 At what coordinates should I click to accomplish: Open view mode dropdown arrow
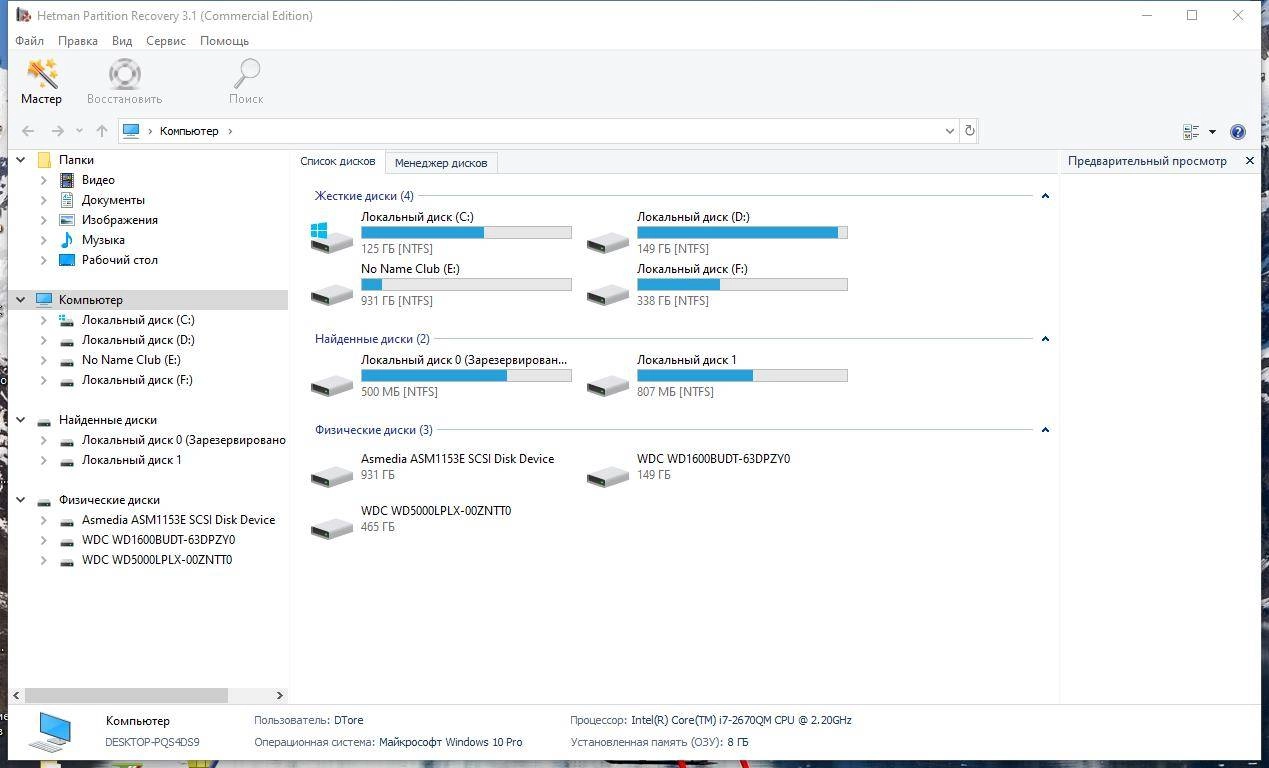tap(1212, 132)
